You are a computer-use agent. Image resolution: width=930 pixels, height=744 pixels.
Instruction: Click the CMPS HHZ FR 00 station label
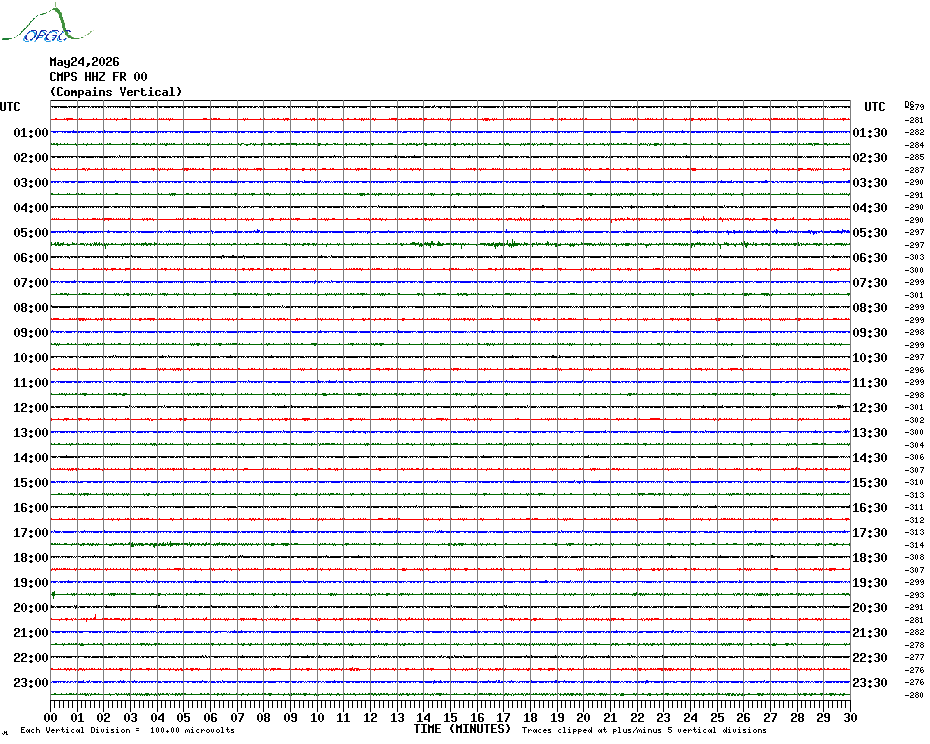pos(98,77)
